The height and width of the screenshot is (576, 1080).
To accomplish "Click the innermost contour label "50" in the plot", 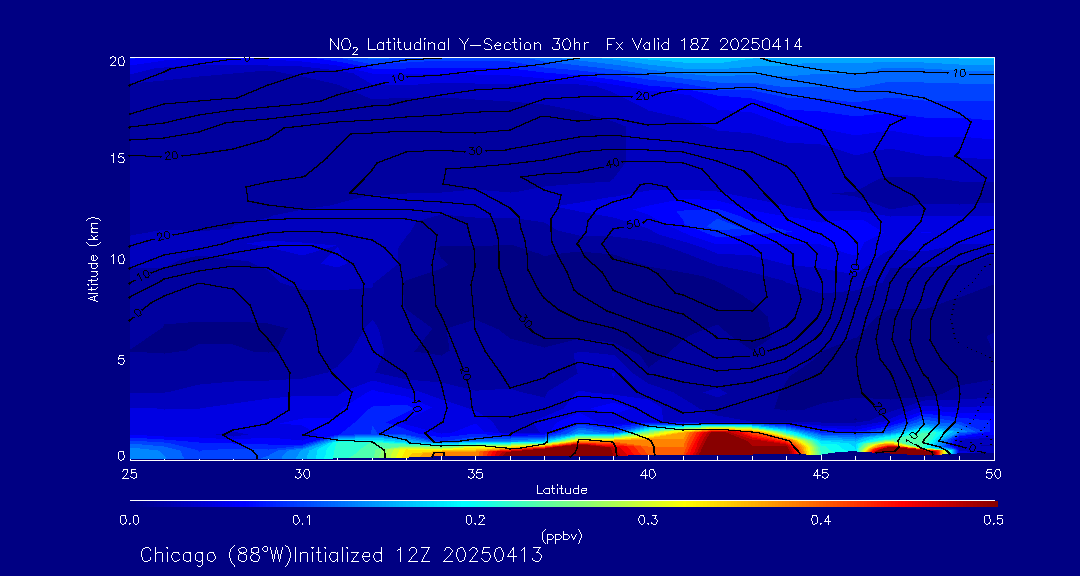I will (633, 224).
